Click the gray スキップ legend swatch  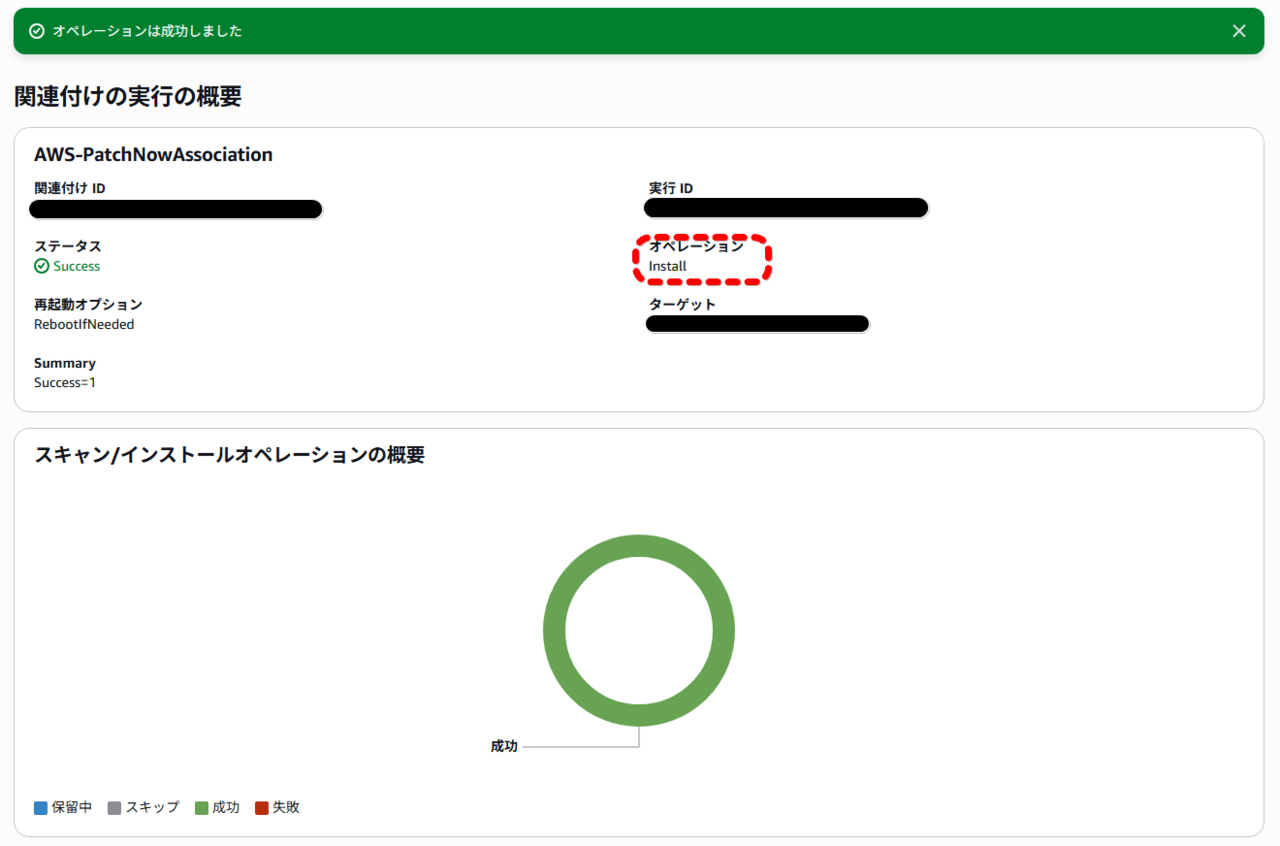[x=114, y=808]
